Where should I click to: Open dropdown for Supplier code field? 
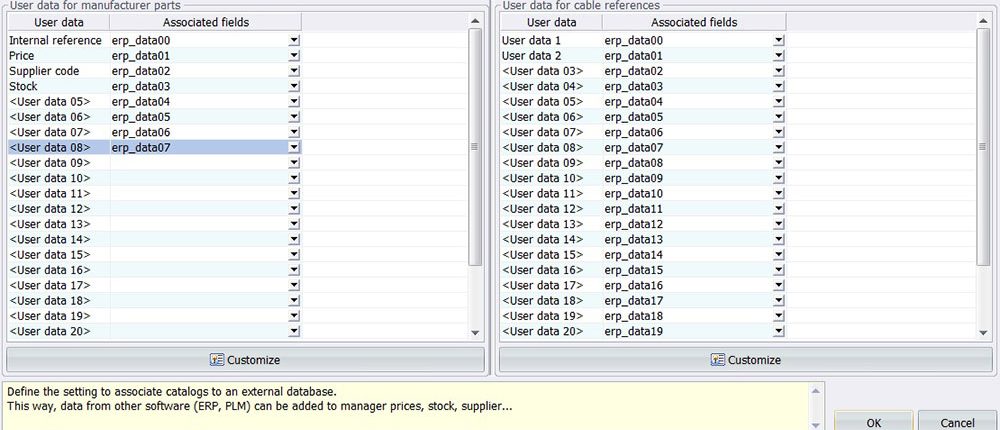point(294,71)
